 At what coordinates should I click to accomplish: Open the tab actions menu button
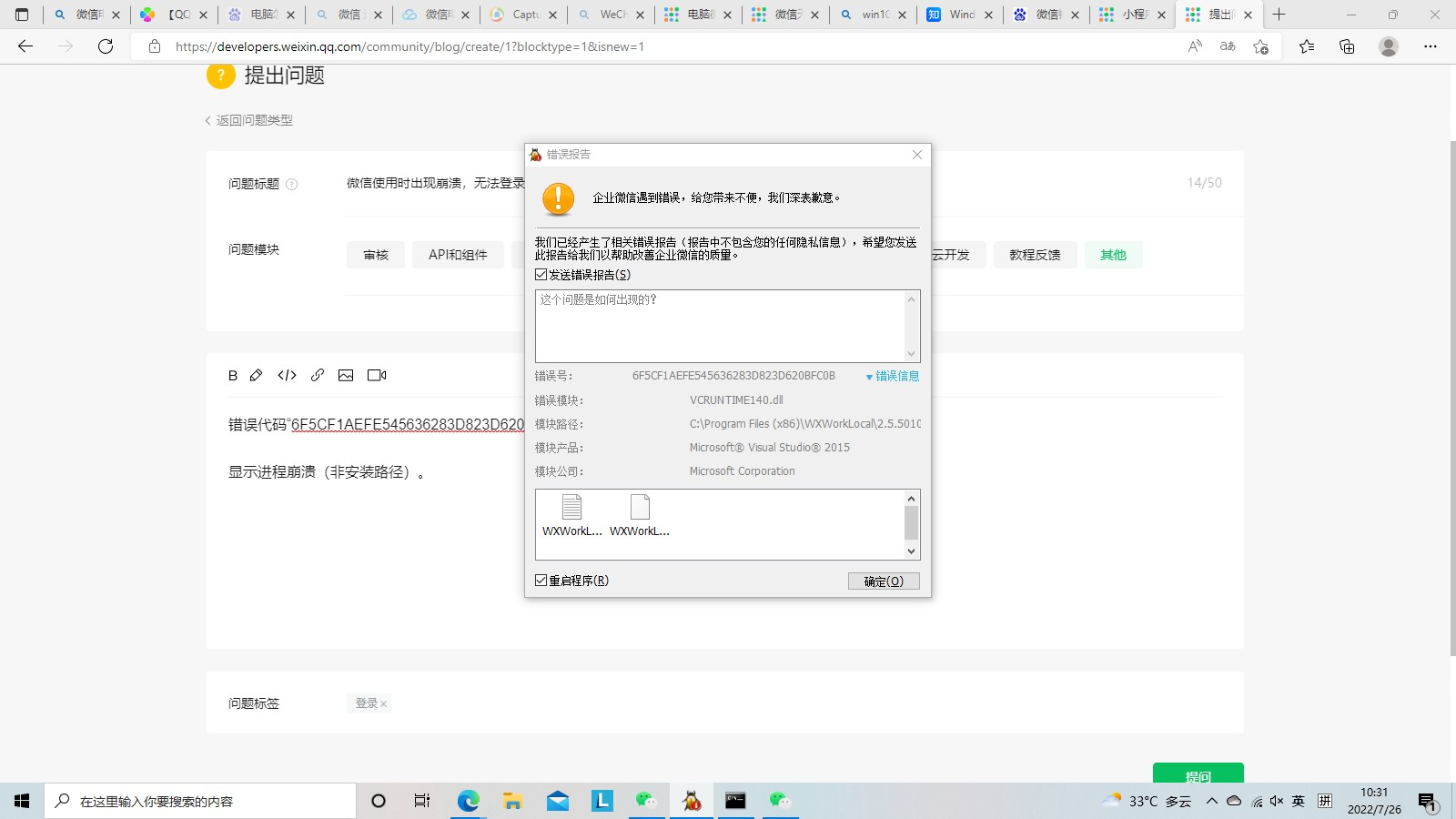click(22, 15)
